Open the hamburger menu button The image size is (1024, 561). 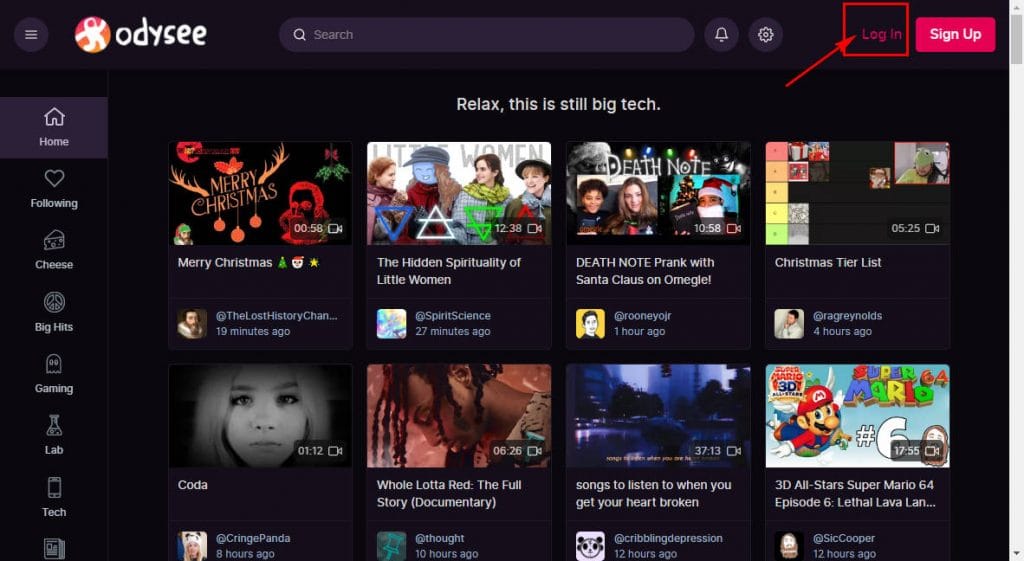click(31, 35)
